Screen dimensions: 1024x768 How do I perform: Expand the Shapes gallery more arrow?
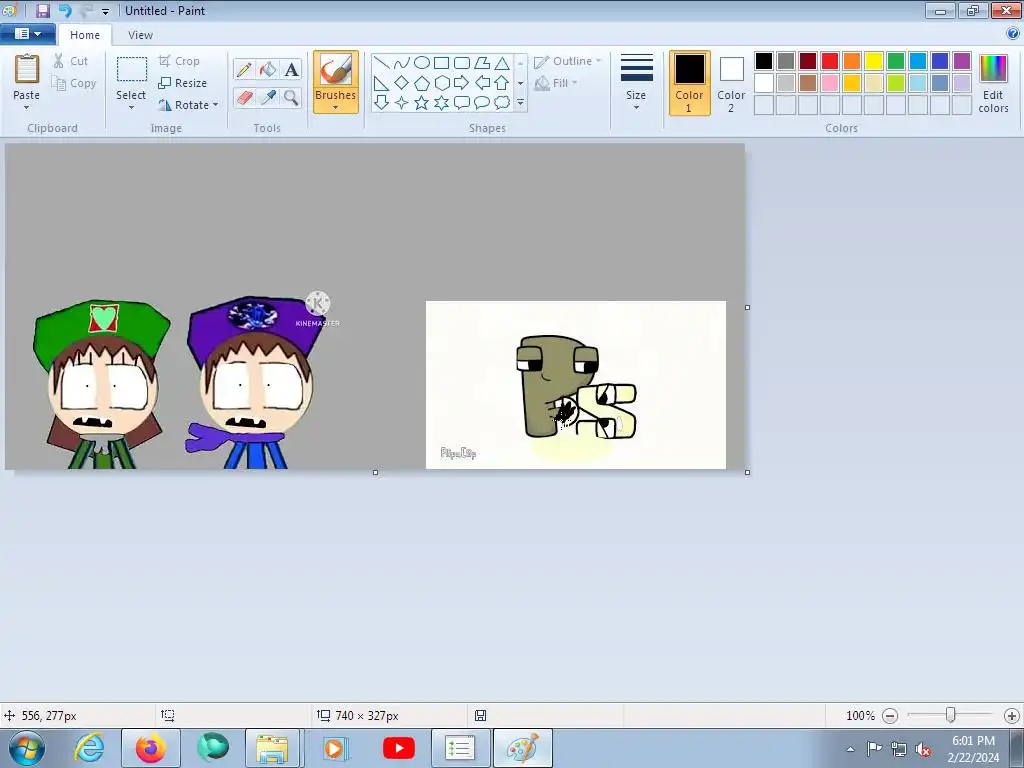pos(520,103)
